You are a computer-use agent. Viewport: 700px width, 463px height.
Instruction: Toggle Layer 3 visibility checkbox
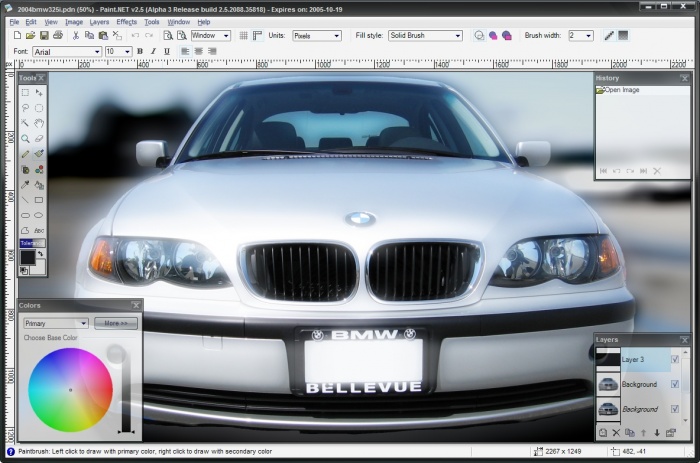point(675,359)
